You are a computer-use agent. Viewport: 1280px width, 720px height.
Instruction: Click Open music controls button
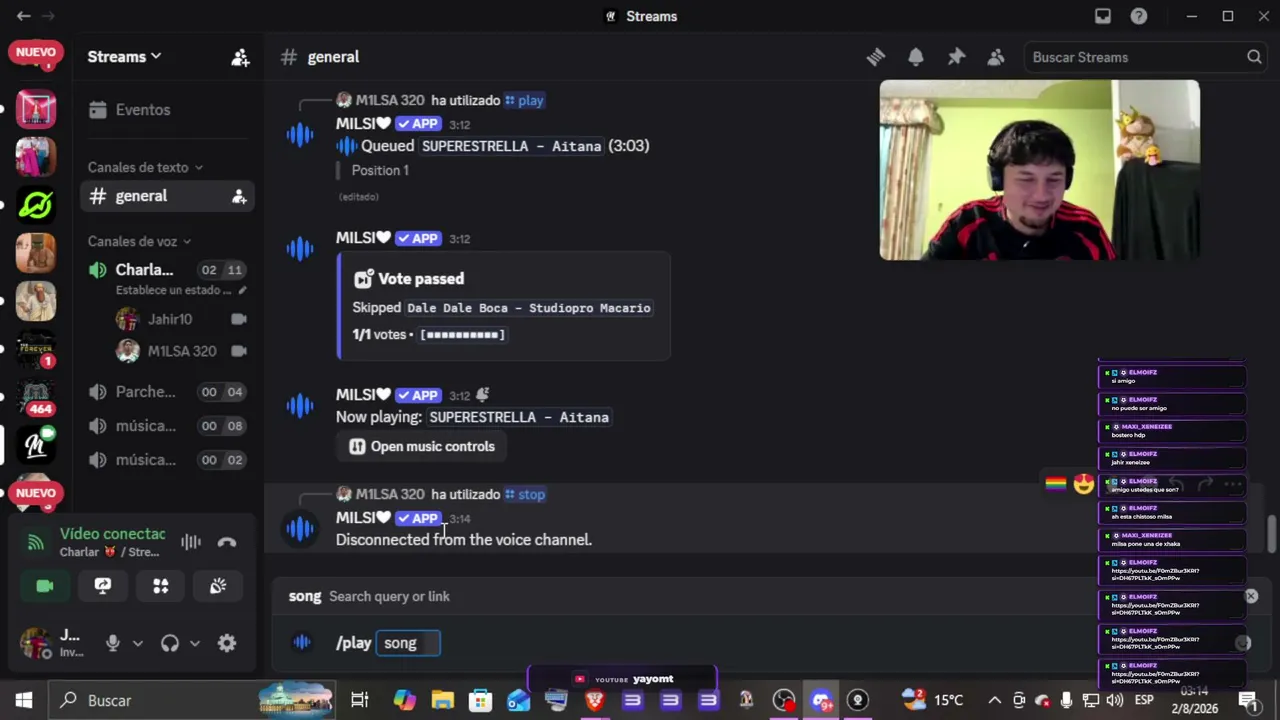point(422,446)
